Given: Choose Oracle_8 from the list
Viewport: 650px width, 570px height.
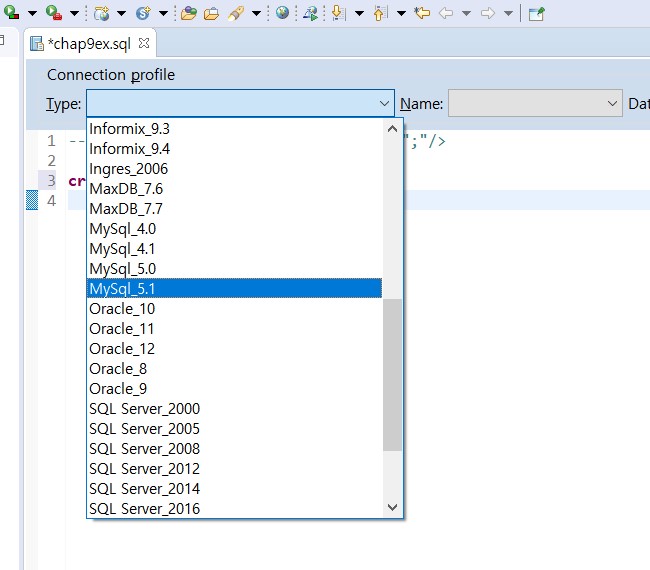Looking at the screenshot, I should click(x=234, y=369).
